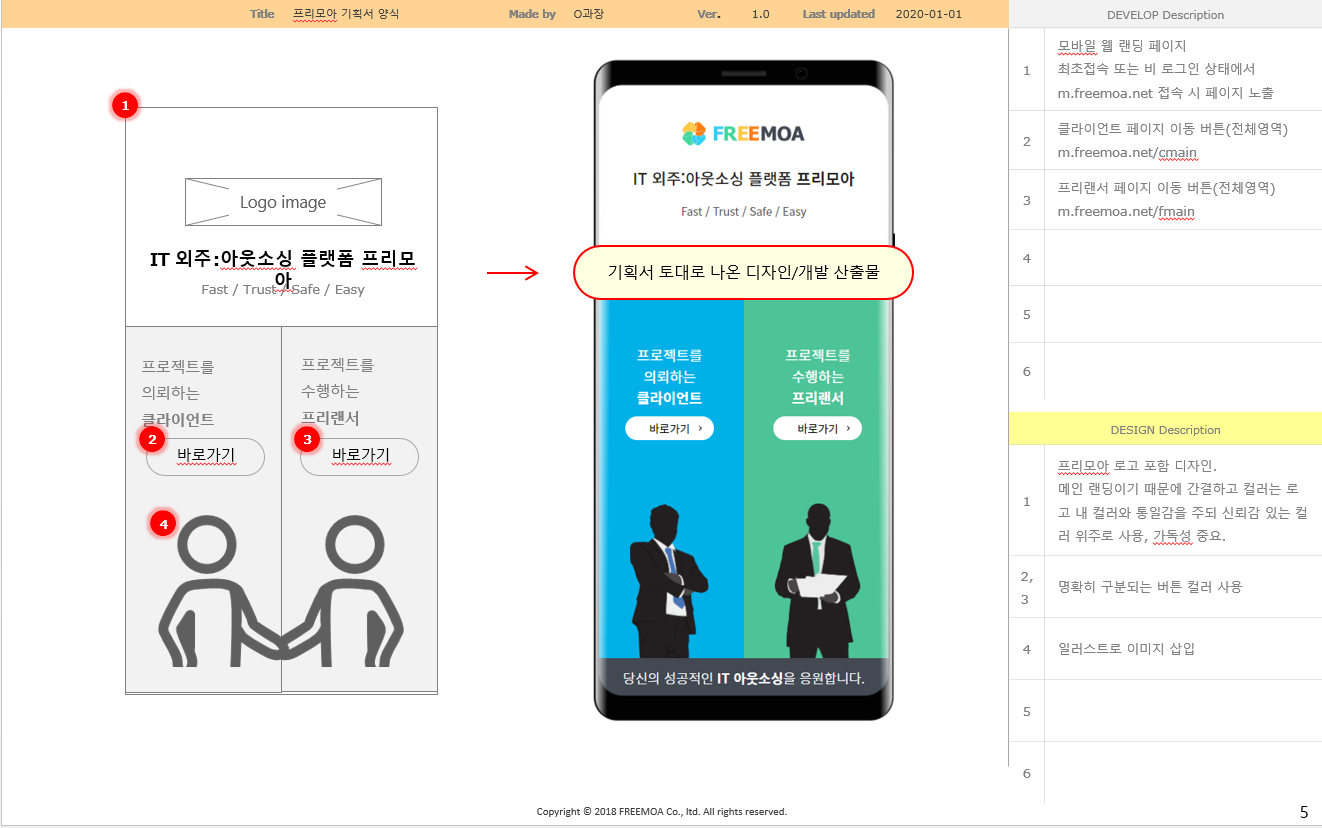
Task: Click the Last updated date 2020-01-01
Action: (x=929, y=14)
